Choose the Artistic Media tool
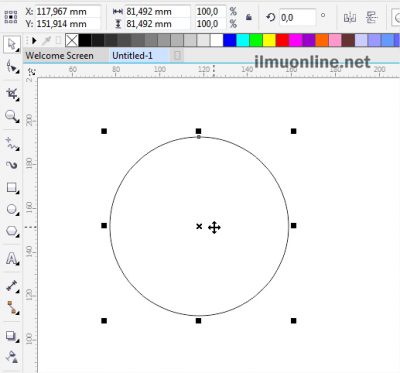The image size is (400, 373). 12,165
